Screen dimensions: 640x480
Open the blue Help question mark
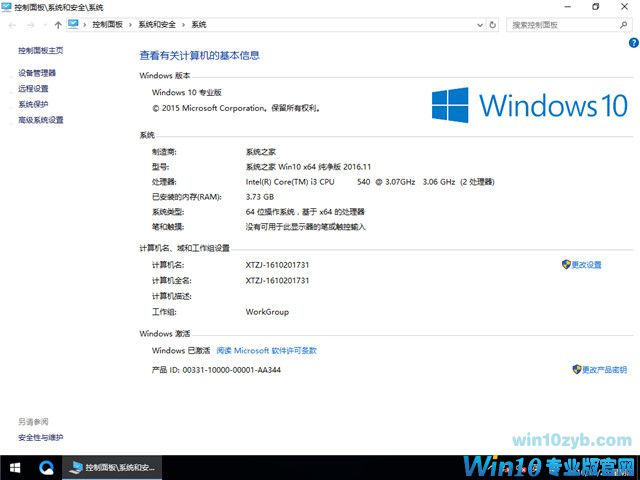coord(633,42)
